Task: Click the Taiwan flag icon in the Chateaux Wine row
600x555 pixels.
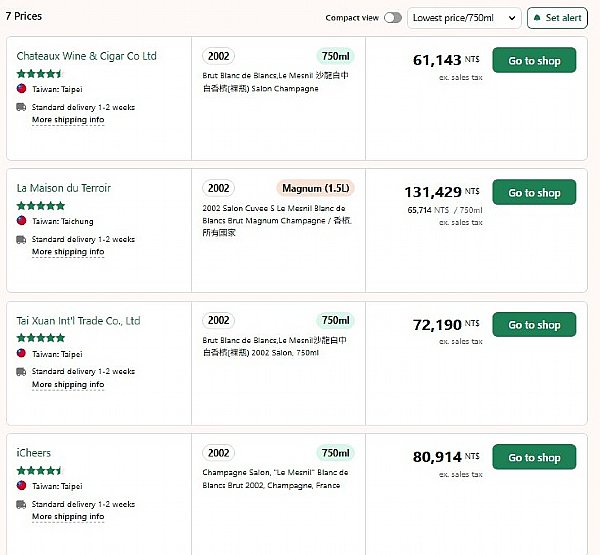Action: [x=21, y=88]
